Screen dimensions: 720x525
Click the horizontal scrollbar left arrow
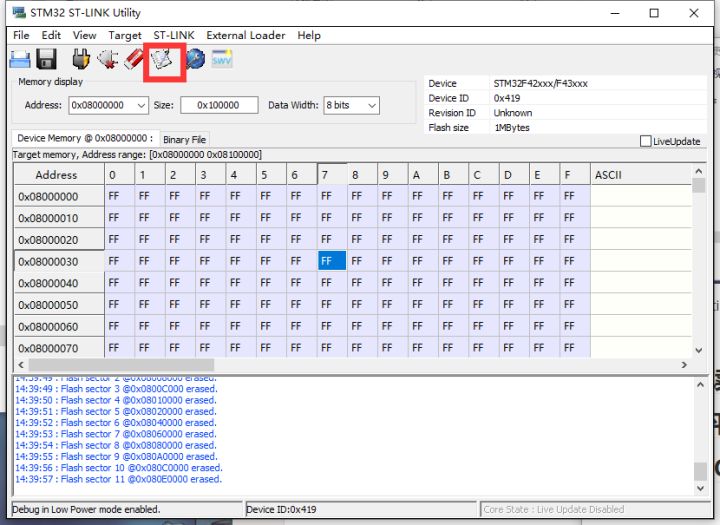21,365
